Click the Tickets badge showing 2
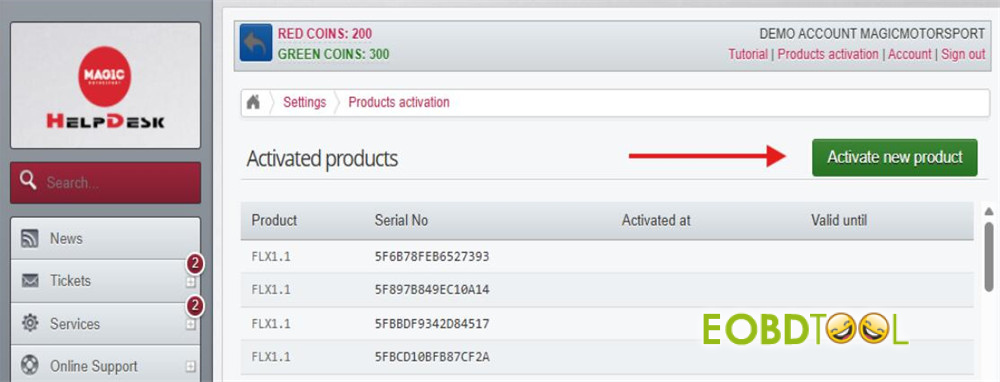 click(195, 263)
